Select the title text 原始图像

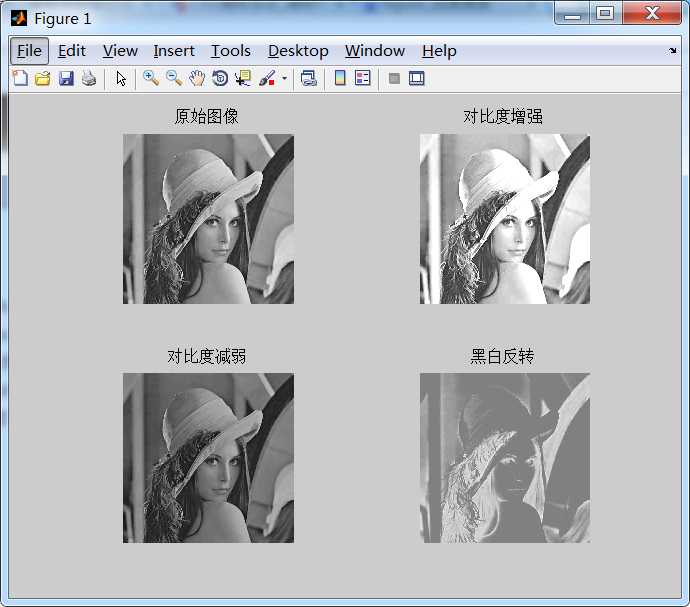tap(206, 117)
